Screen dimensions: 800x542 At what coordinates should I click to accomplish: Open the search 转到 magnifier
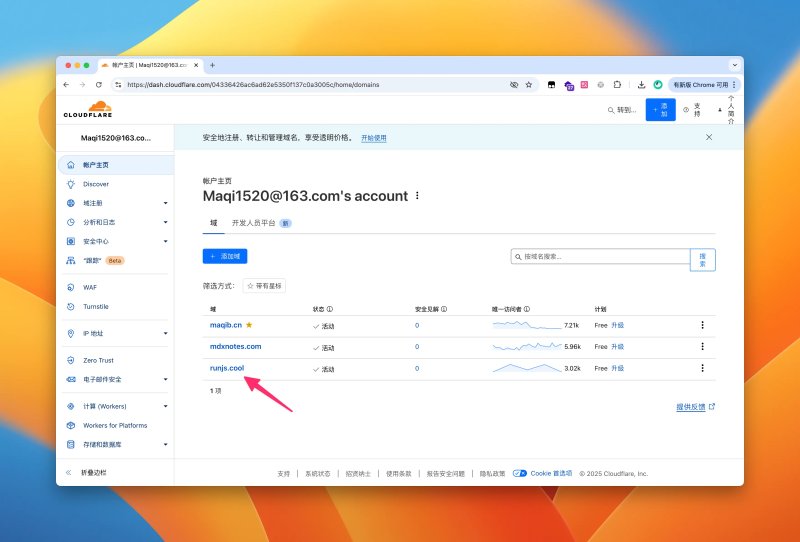pyautogui.click(x=610, y=110)
